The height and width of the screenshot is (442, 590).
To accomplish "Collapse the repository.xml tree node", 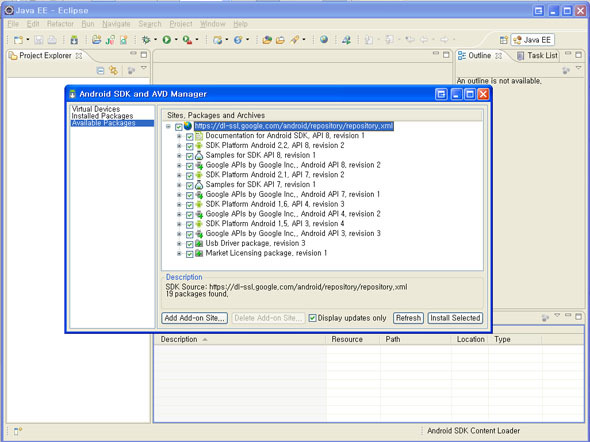I will (x=169, y=126).
